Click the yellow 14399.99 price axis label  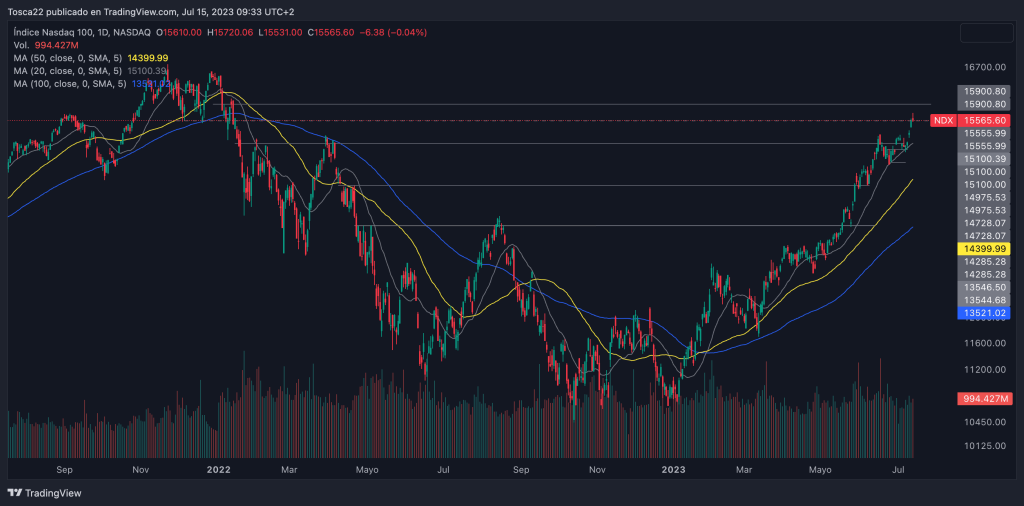985,248
